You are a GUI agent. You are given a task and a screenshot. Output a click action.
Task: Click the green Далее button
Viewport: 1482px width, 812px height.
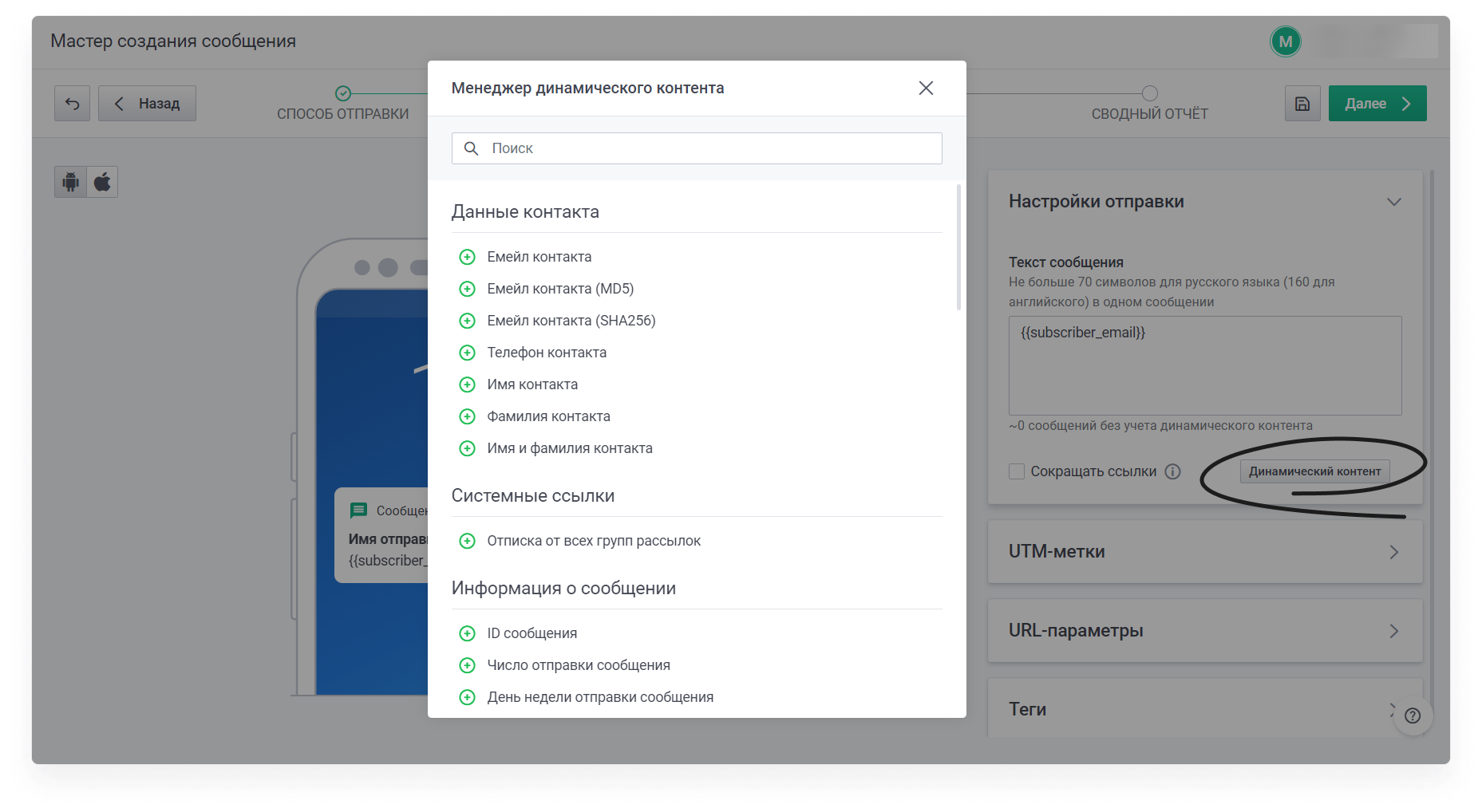pos(1377,104)
